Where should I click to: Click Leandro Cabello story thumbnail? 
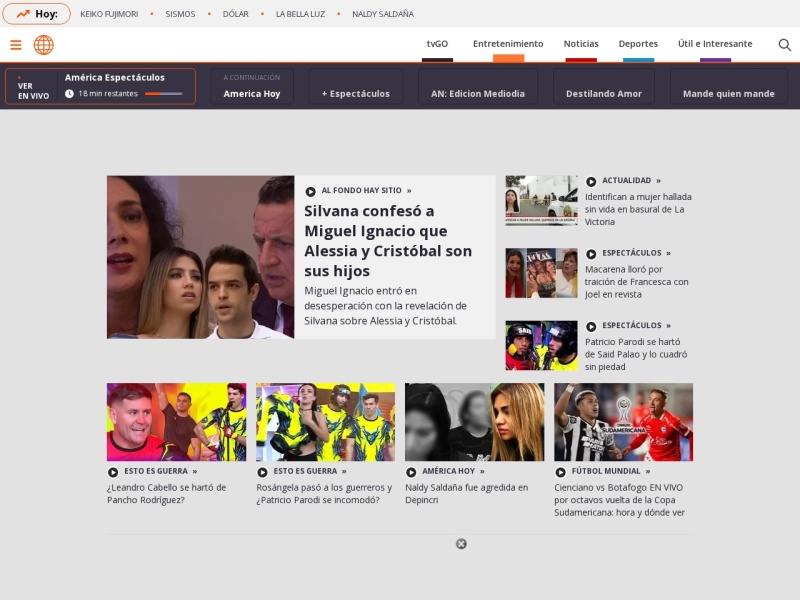click(177, 422)
